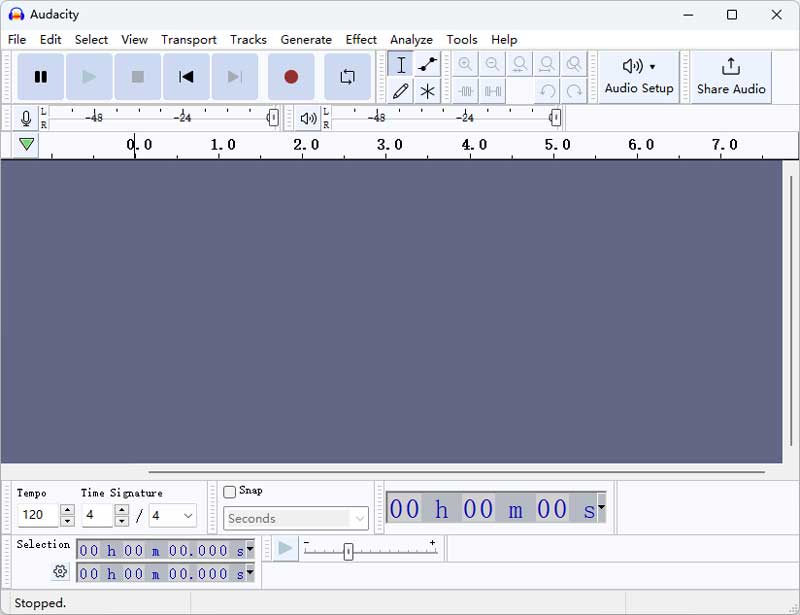Screen dimensions: 800x615
Task: Open the Effect menu
Action: point(360,39)
